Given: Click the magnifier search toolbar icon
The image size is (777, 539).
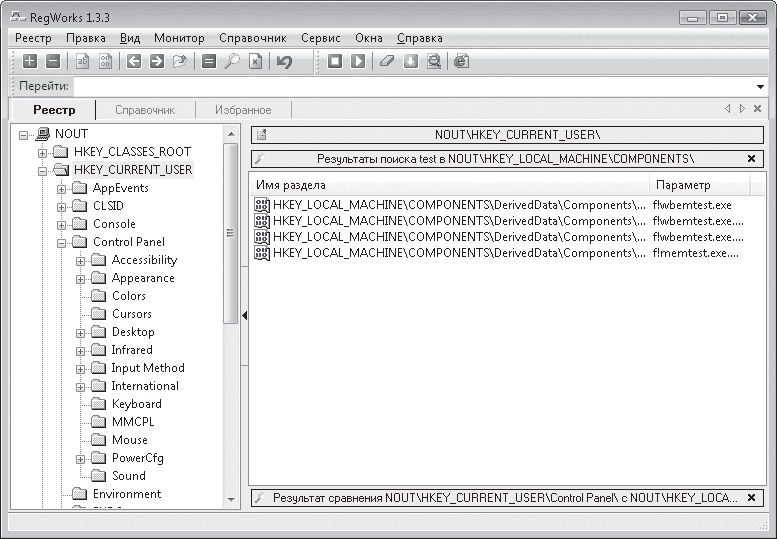Looking at the screenshot, I should (231, 62).
